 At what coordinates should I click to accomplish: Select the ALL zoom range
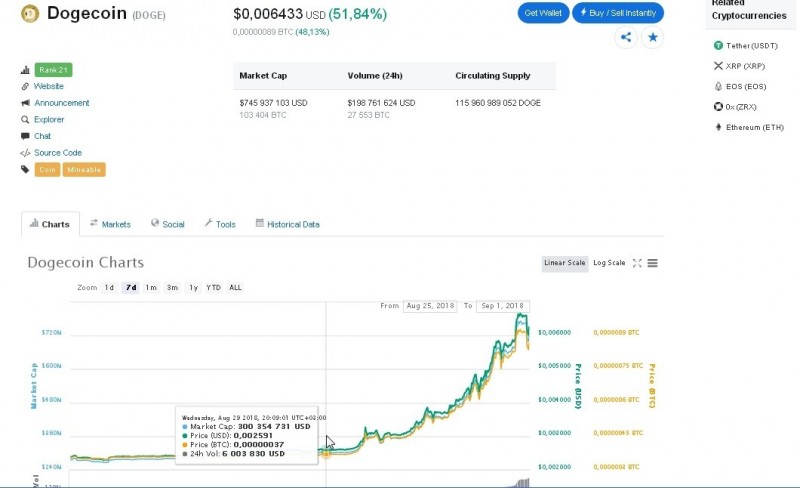click(235, 287)
